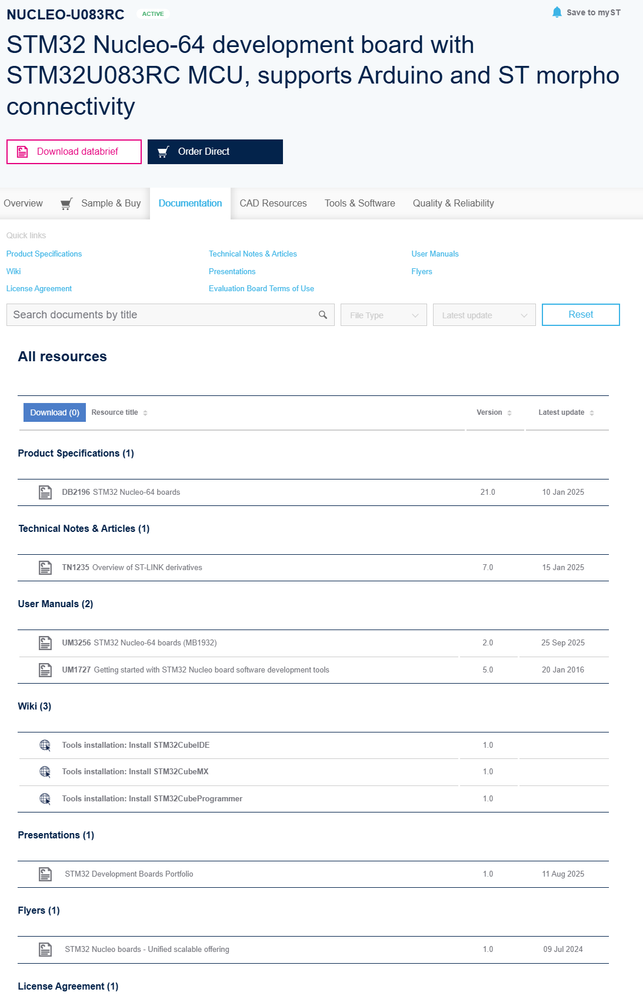Sort by Resource title arrows
Image resolution: width=643 pixels, height=999 pixels.
tap(145, 413)
